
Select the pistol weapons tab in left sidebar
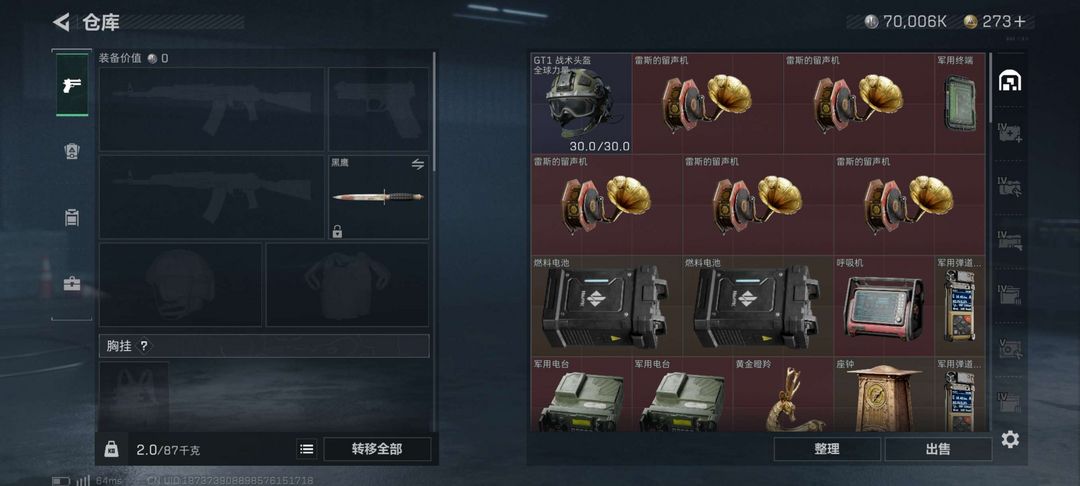[72, 85]
